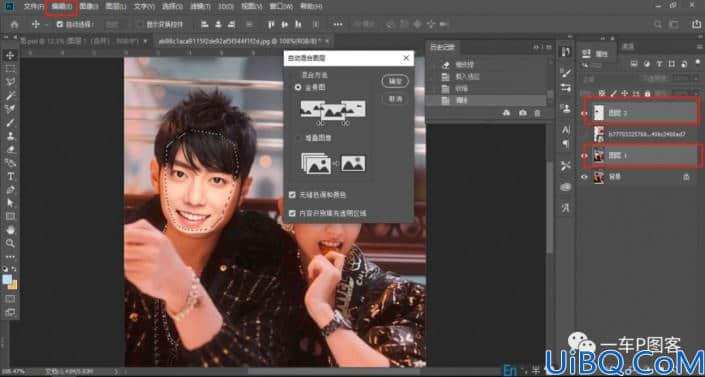Select the Eraser tool
This screenshot has height=377, width=705.
tap(10, 149)
